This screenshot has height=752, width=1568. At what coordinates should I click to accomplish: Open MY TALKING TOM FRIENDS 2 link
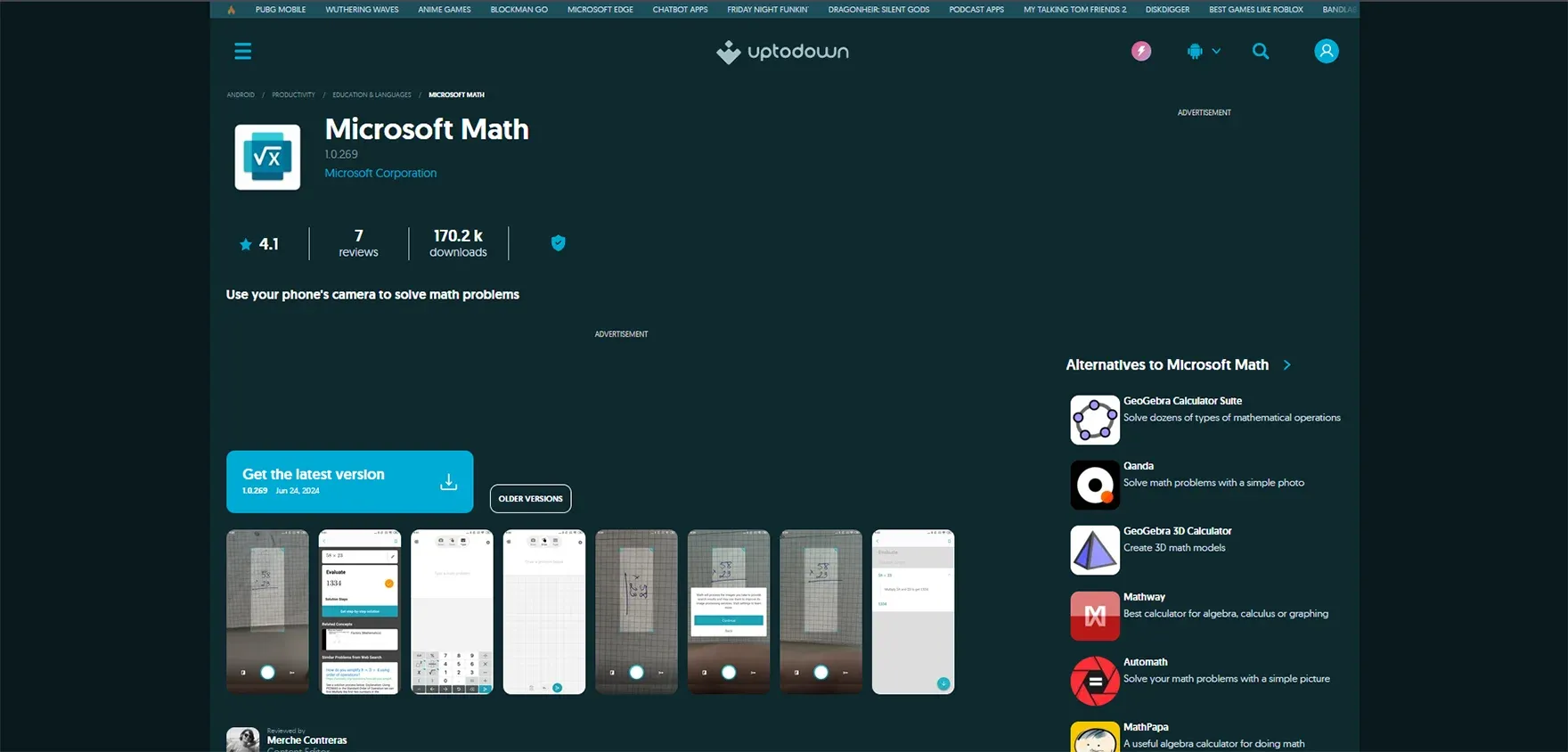click(x=1074, y=10)
